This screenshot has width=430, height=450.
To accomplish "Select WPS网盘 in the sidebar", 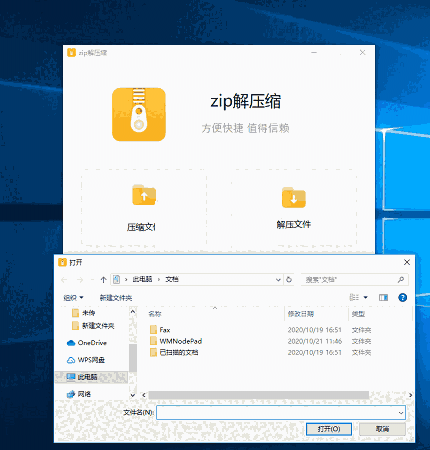I will click(86, 360).
